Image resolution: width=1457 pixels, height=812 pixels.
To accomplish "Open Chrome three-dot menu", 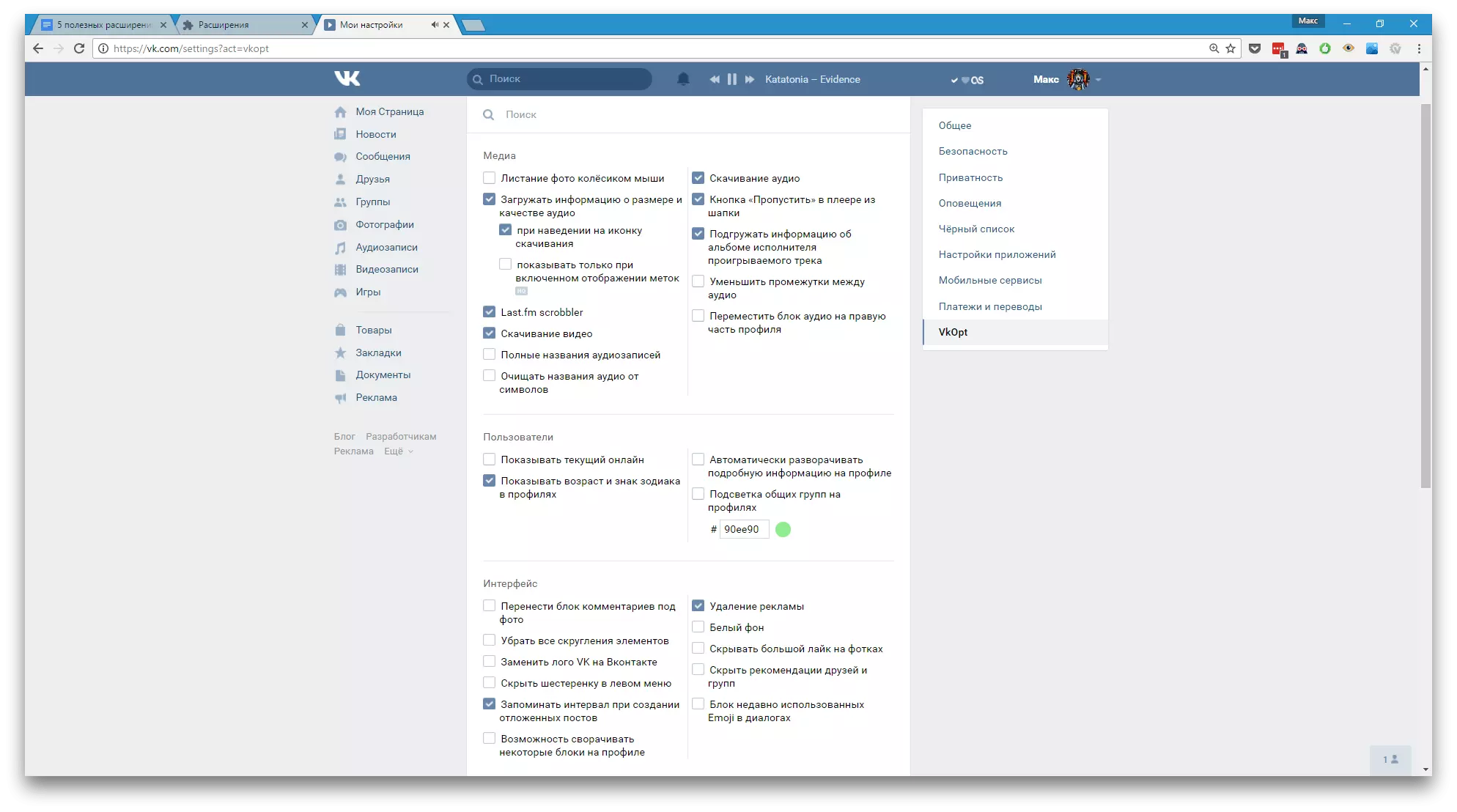I will pyautogui.click(x=1419, y=48).
